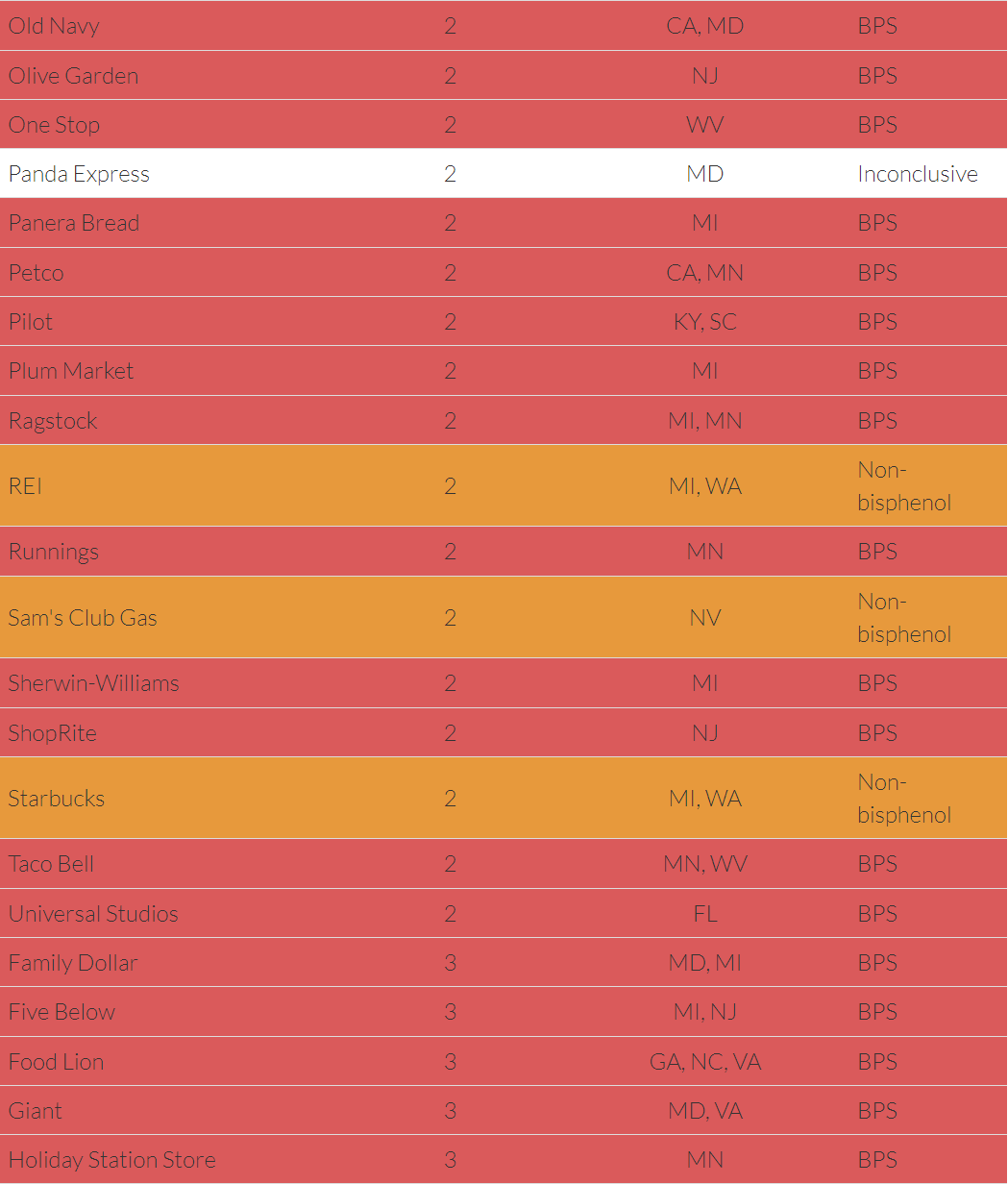Select the Food Lion row name
This screenshot has height=1184, width=1008.
coord(56,1062)
